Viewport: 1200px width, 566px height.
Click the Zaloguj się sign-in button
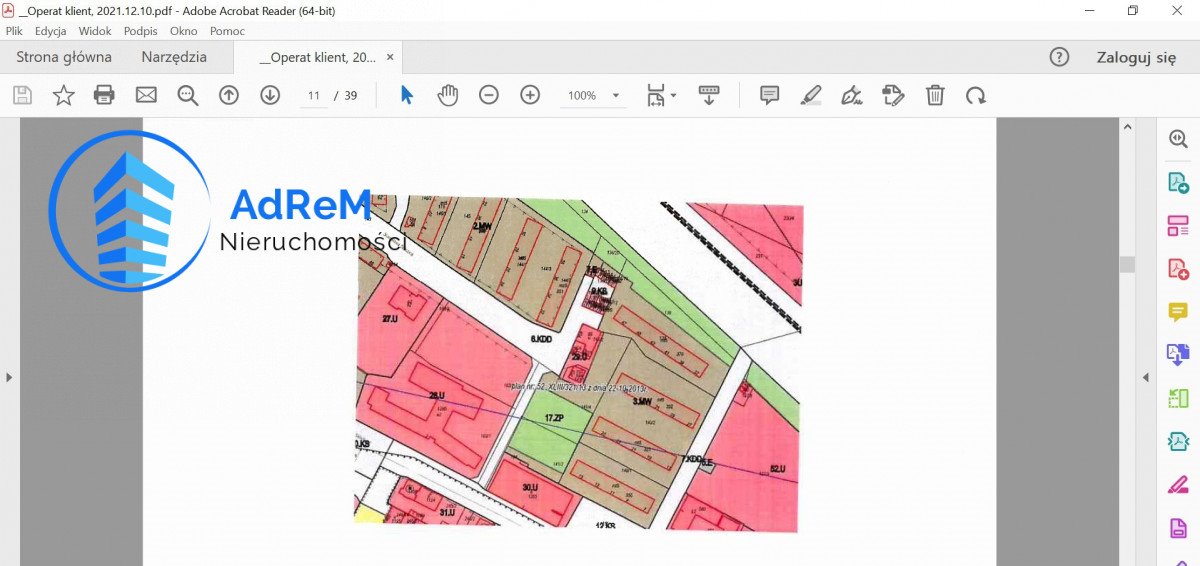tap(1136, 57)
